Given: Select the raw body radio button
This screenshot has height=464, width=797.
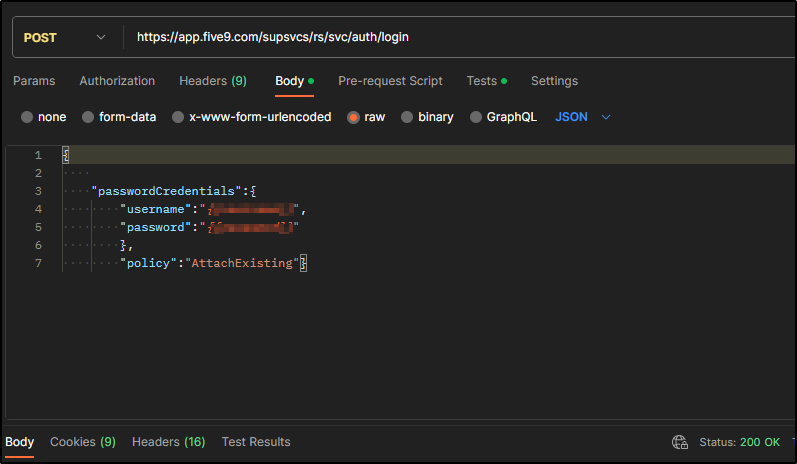Looking at the screenshot, I should pos(353,117).
